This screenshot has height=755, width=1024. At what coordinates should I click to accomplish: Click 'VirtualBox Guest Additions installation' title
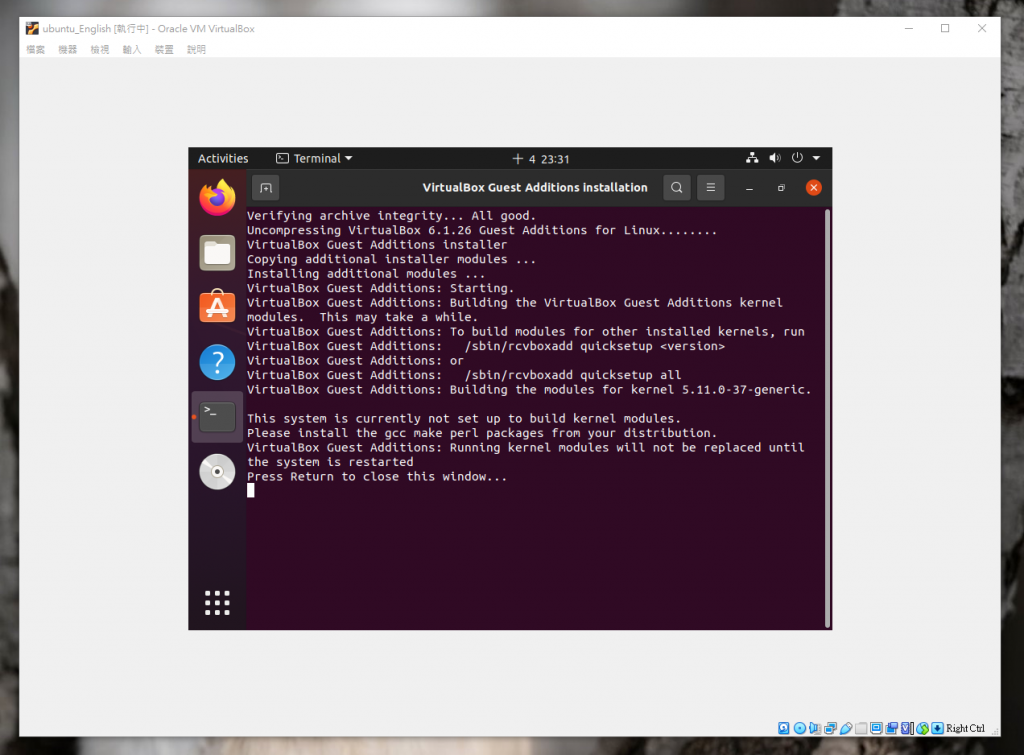535,187
